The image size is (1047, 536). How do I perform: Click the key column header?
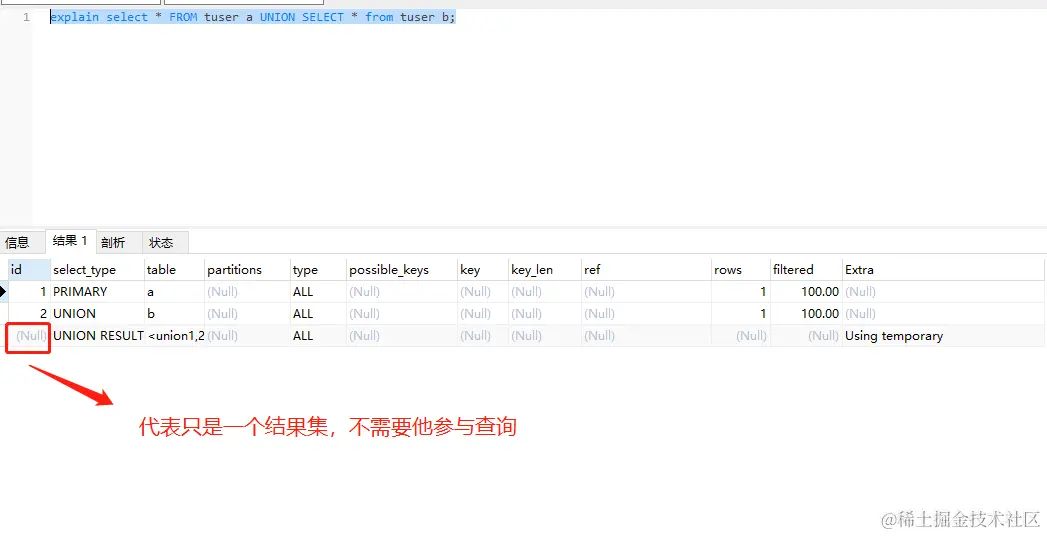click(x=482, y=270)
